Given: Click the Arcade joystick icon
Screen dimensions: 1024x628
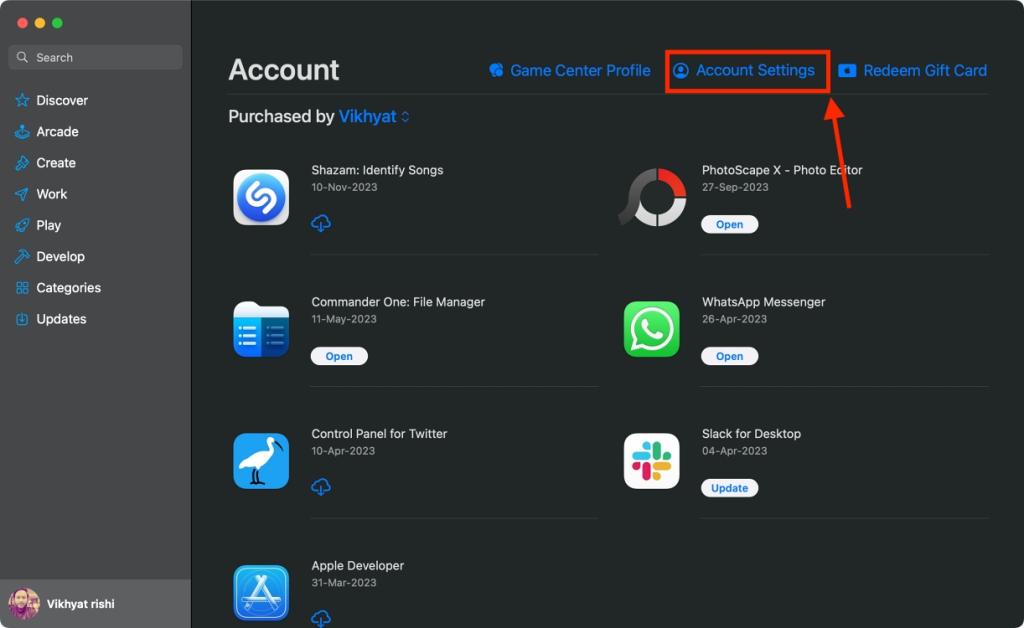Looking at the screenshot, I should [x=22, y=131].
